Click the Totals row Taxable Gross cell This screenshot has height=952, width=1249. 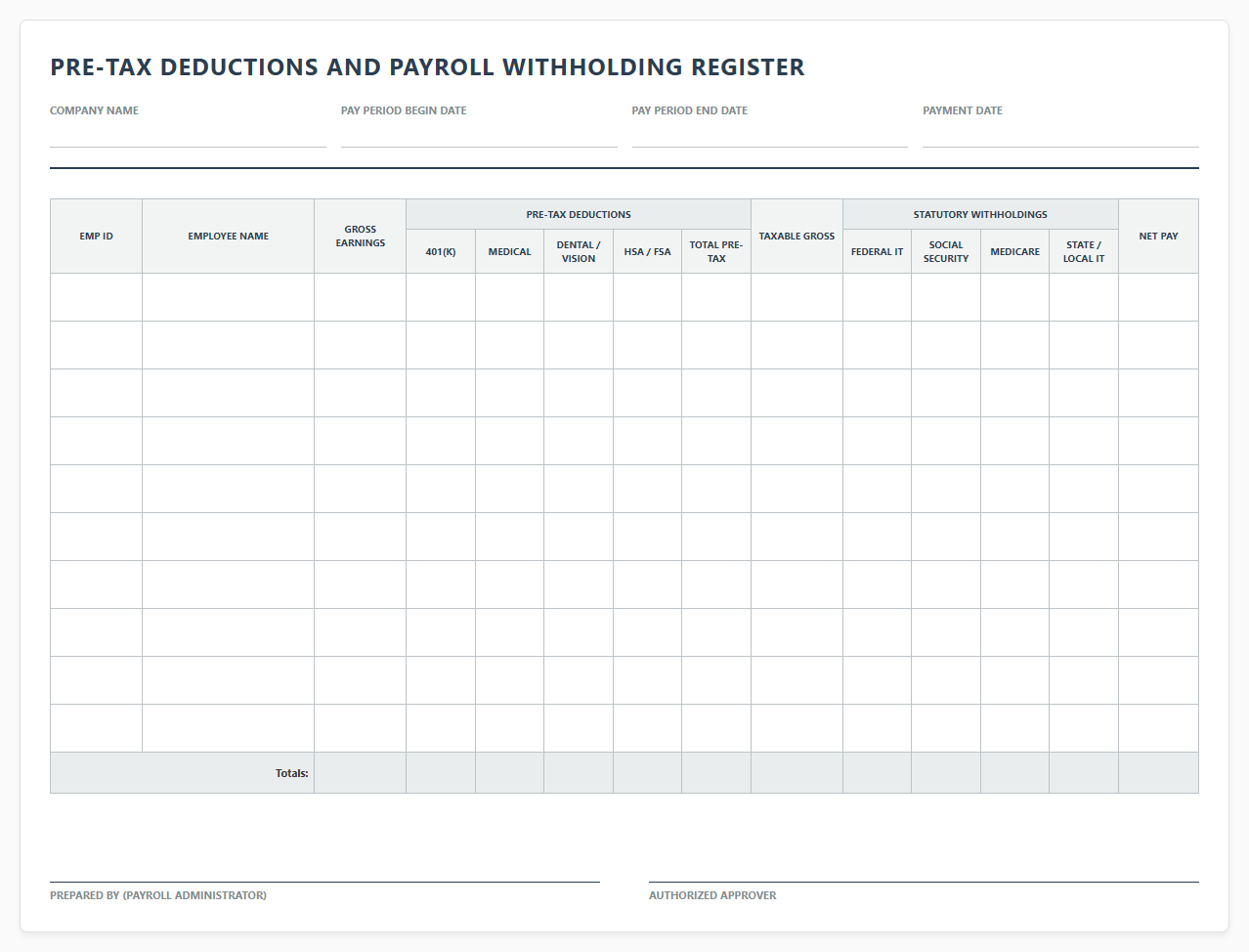797,773
